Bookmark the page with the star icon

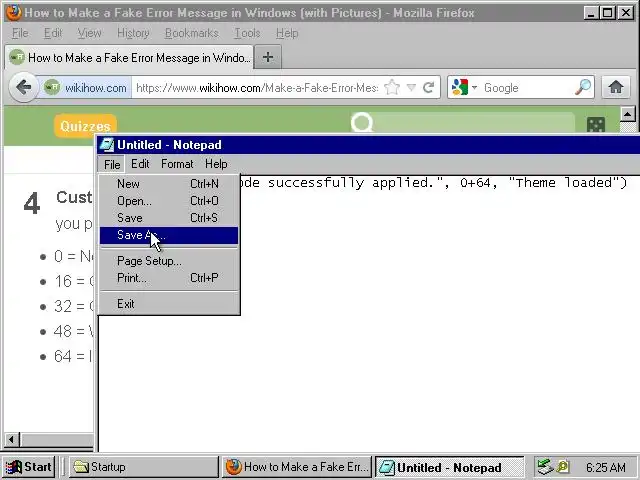[392, 87]
